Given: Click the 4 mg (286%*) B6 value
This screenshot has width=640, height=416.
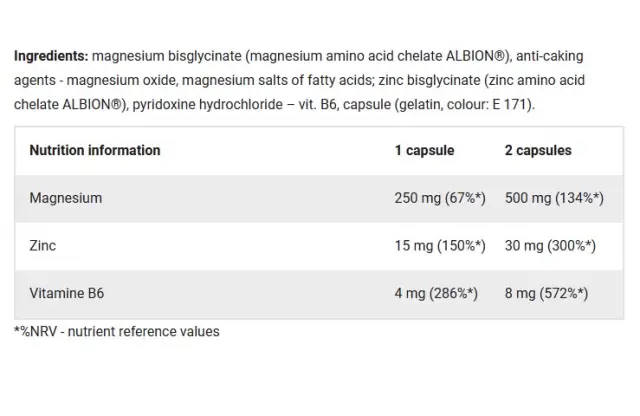Looking at the screenshot, I should point(436,293).
